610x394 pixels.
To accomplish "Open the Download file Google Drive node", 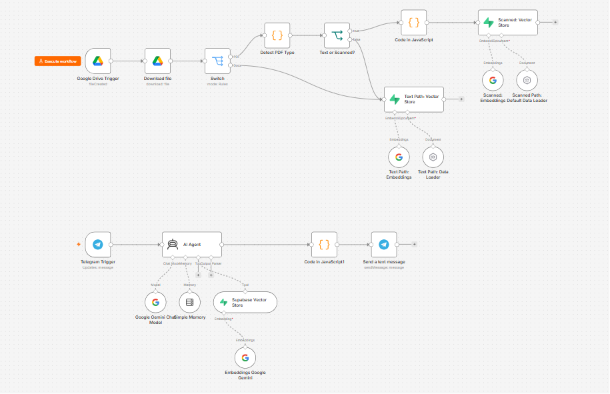I will pos(158,61).
